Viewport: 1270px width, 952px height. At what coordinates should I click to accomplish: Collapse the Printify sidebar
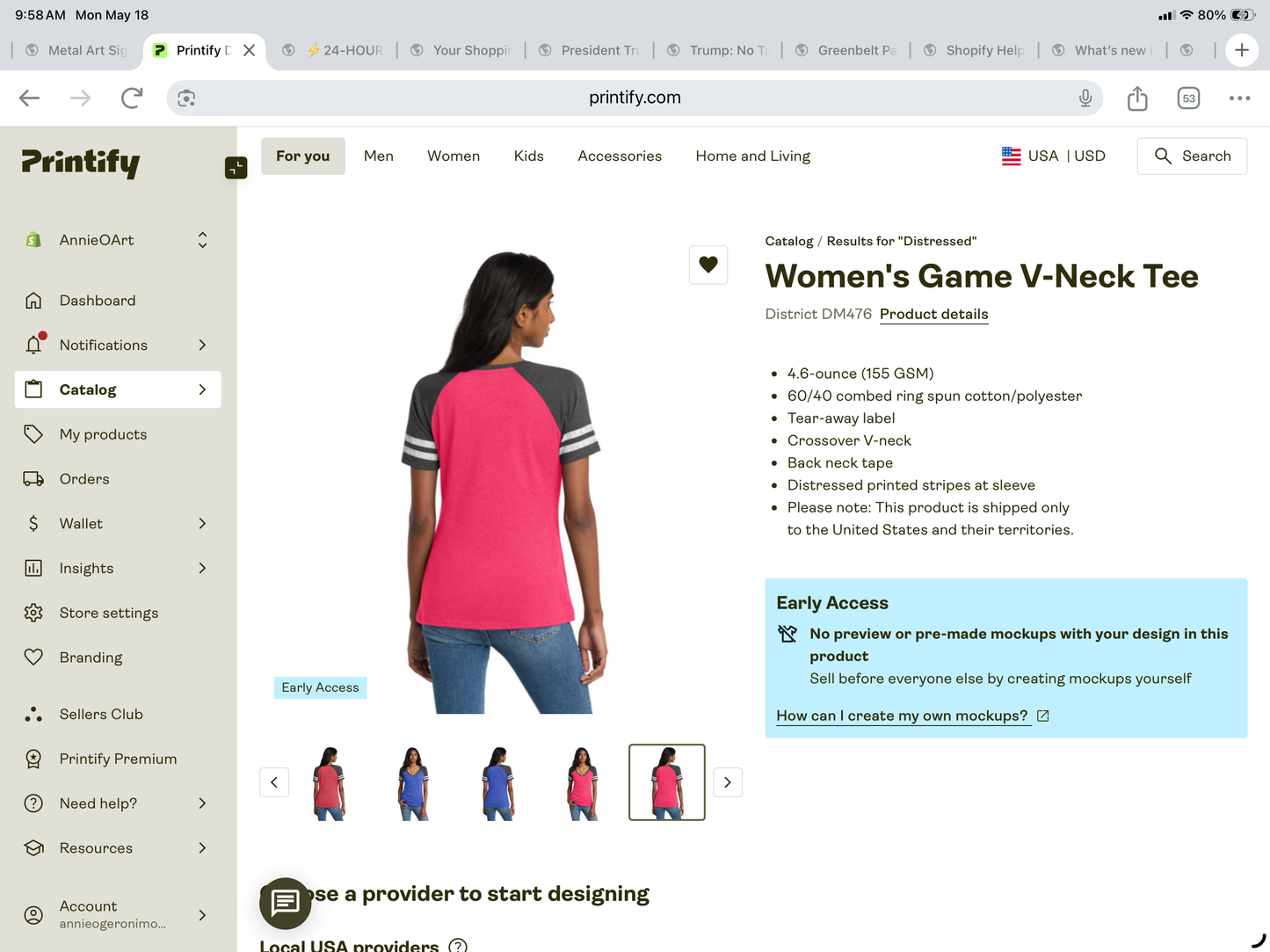236,167
